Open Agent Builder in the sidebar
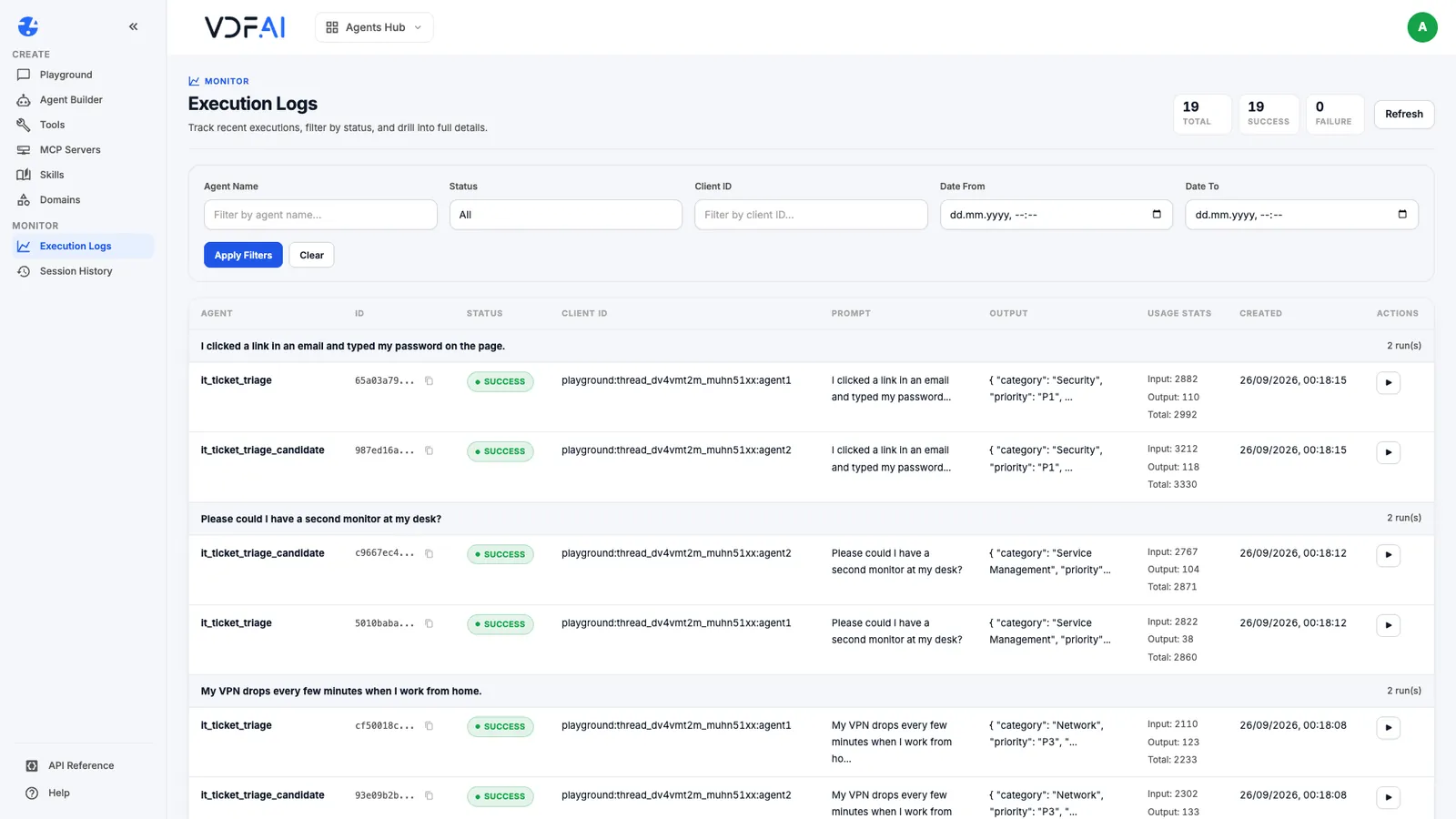The image size is (1456, 819). [83, 100]
